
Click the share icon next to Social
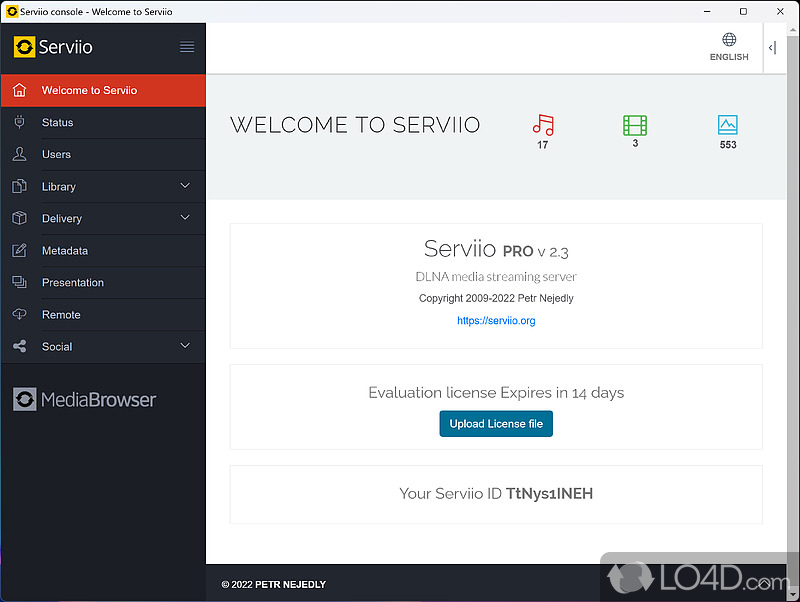click(19, 346)
